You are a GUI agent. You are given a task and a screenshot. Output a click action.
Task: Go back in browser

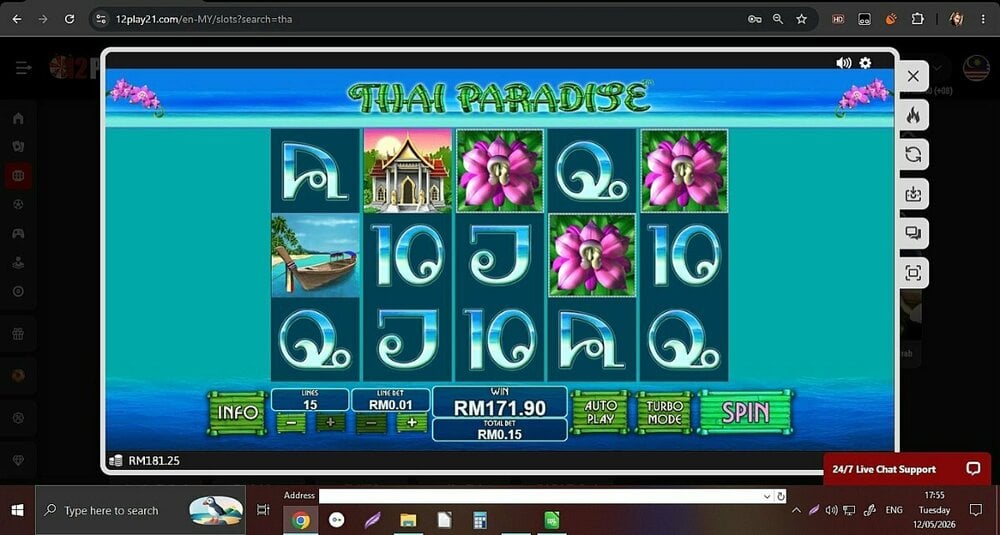(17, 19)
